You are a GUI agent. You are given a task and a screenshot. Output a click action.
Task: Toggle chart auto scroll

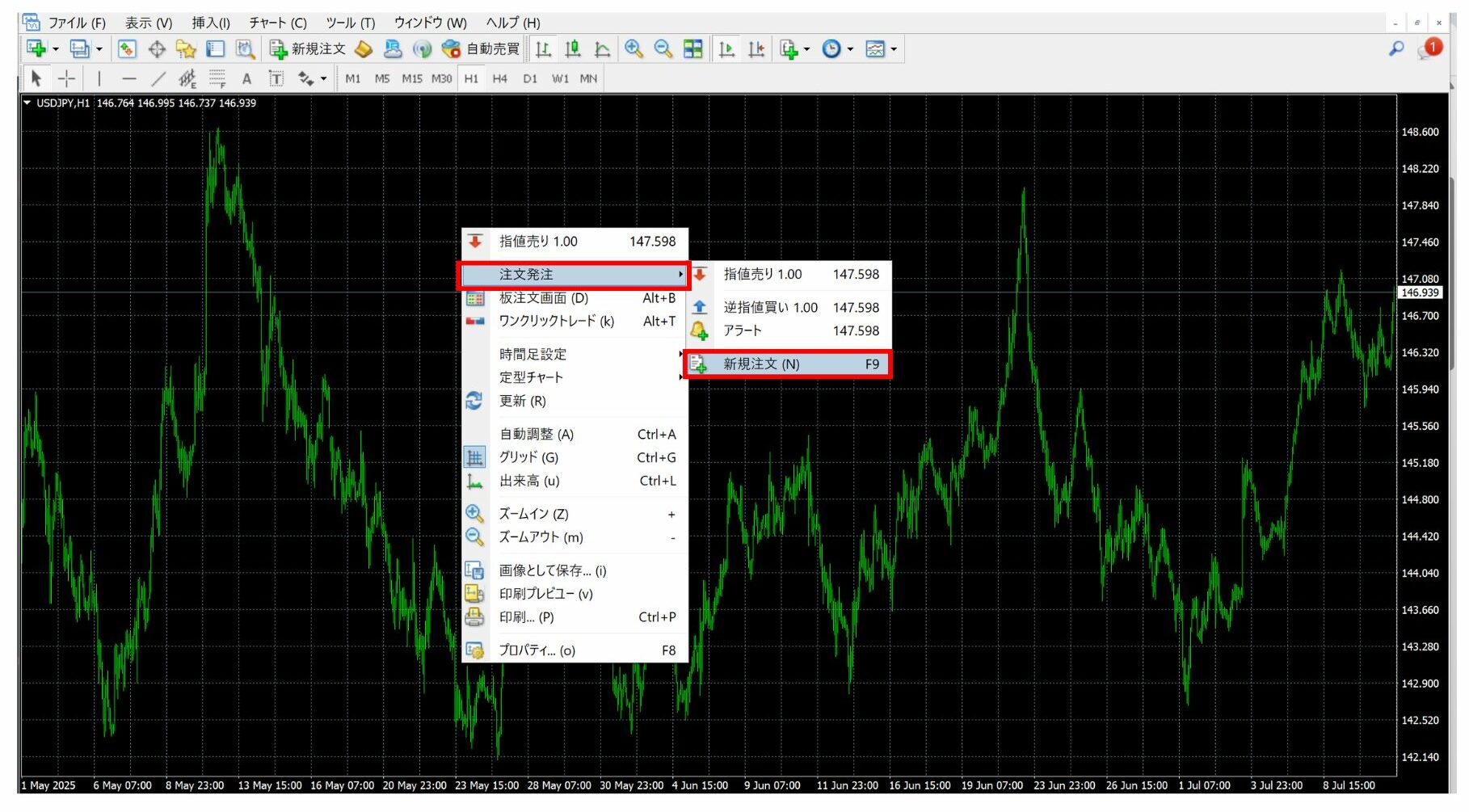click(726, 48)
